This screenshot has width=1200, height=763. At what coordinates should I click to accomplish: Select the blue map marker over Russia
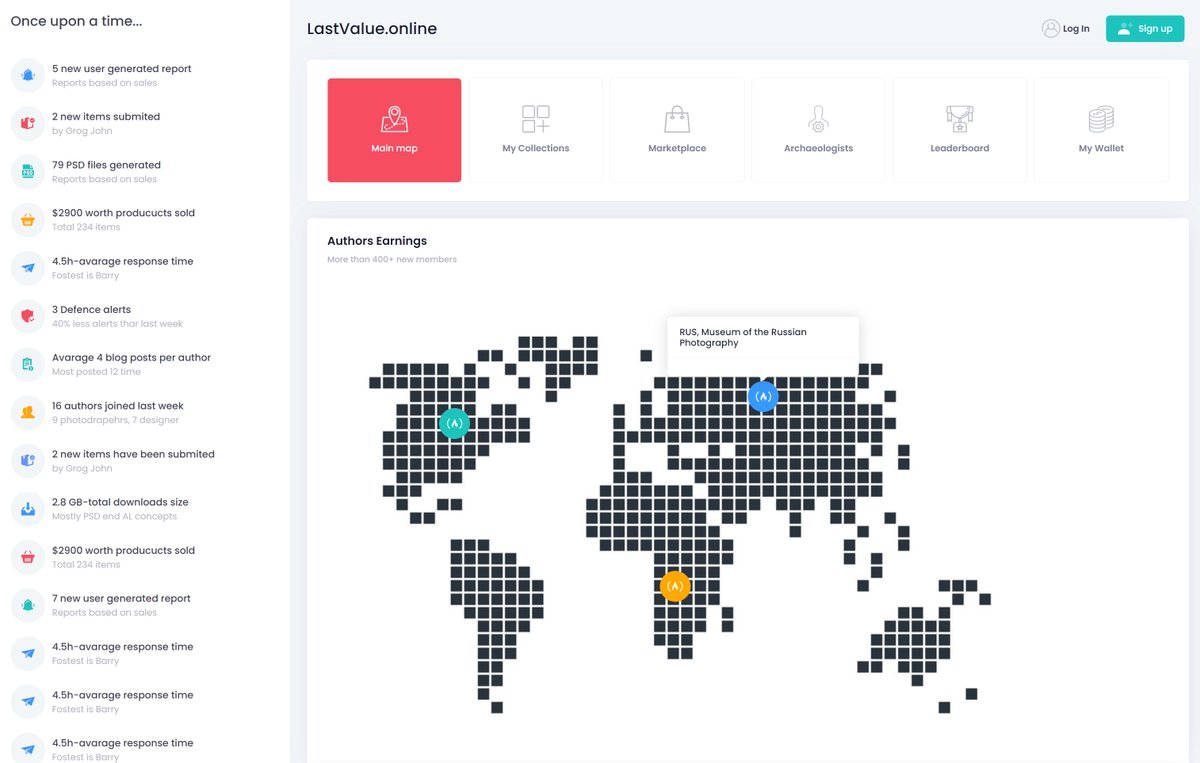click(x=763, y=396)
